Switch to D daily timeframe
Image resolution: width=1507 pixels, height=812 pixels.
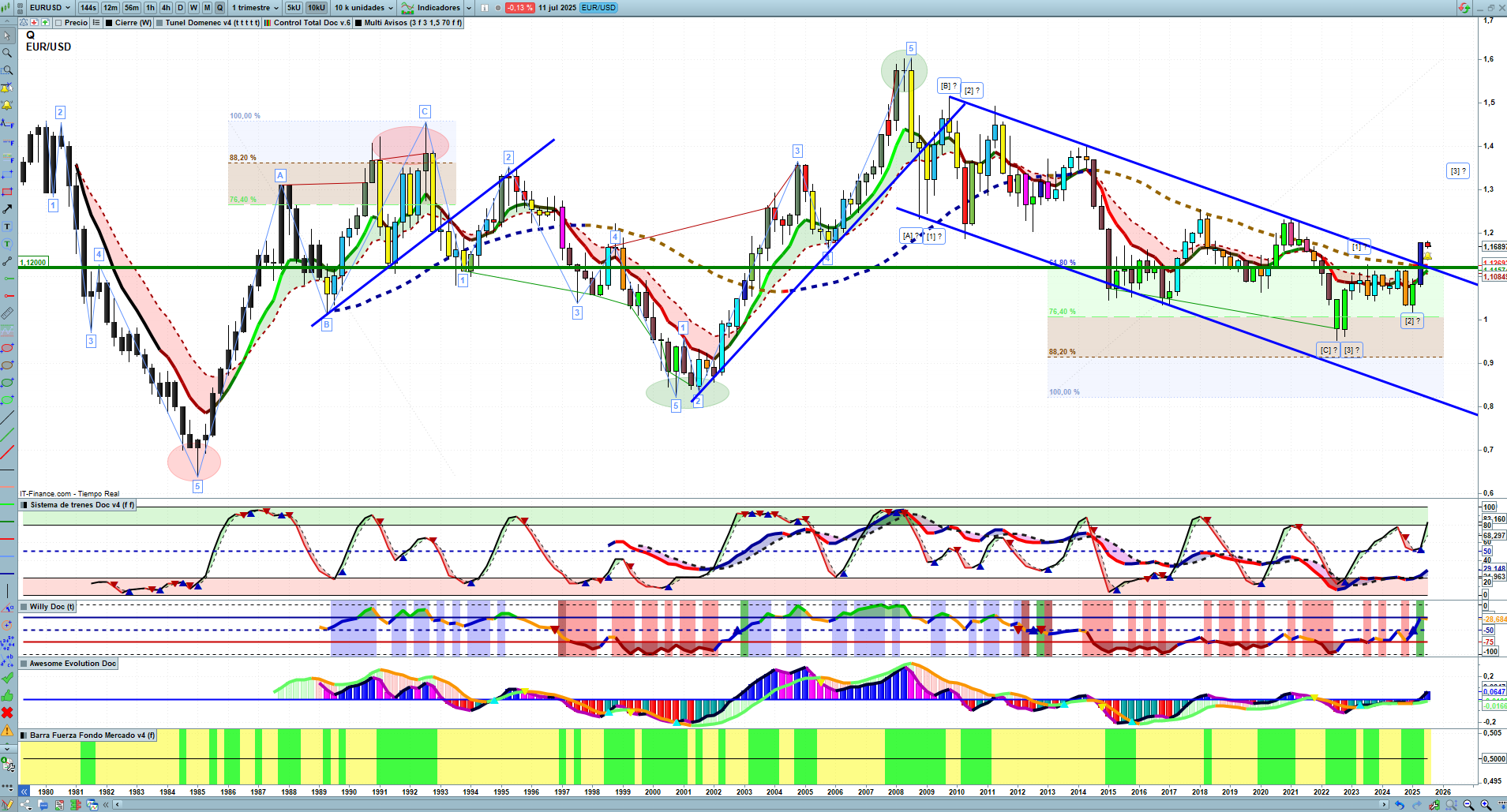click(x=180, y=8)
